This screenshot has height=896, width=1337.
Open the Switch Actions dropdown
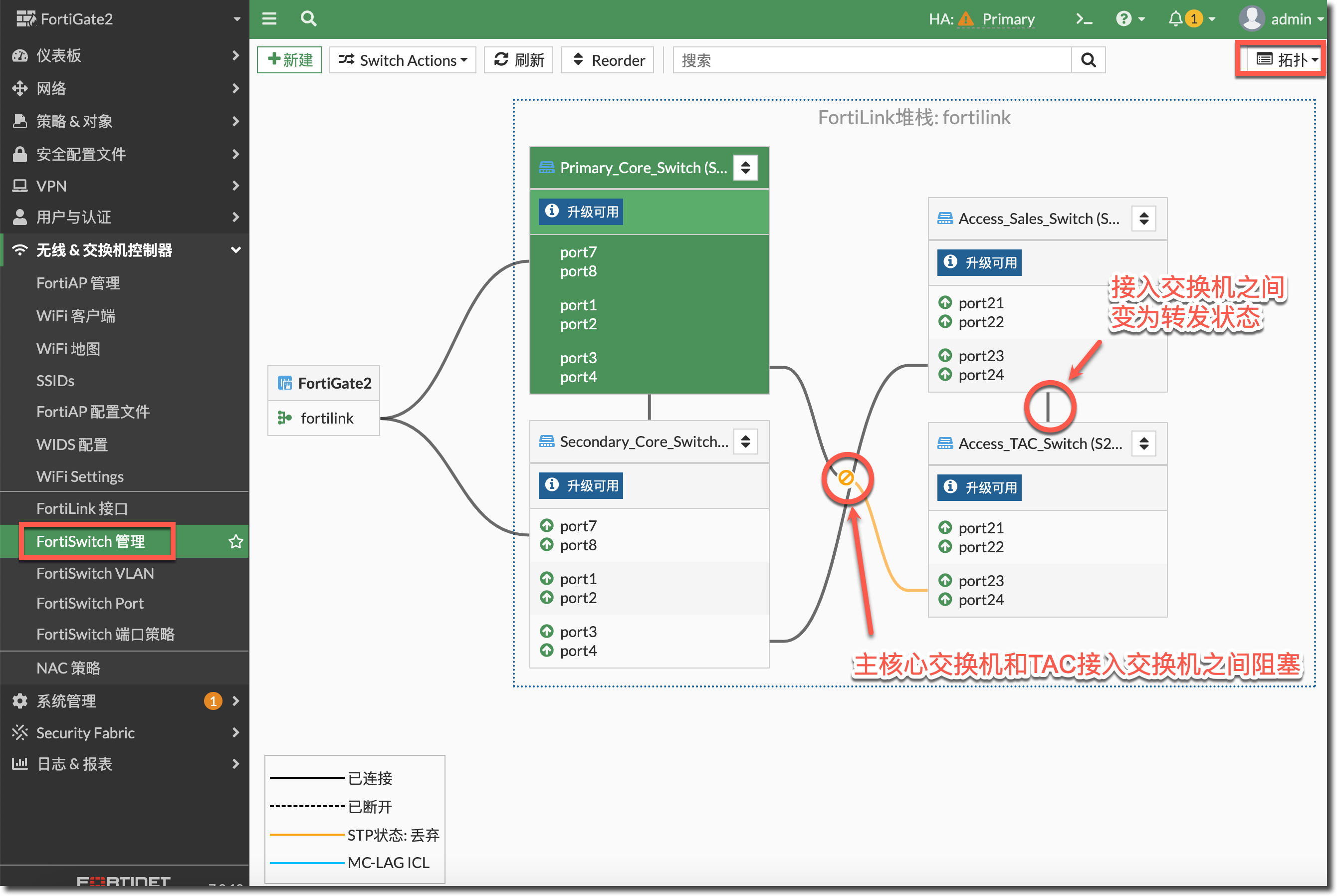403,60
